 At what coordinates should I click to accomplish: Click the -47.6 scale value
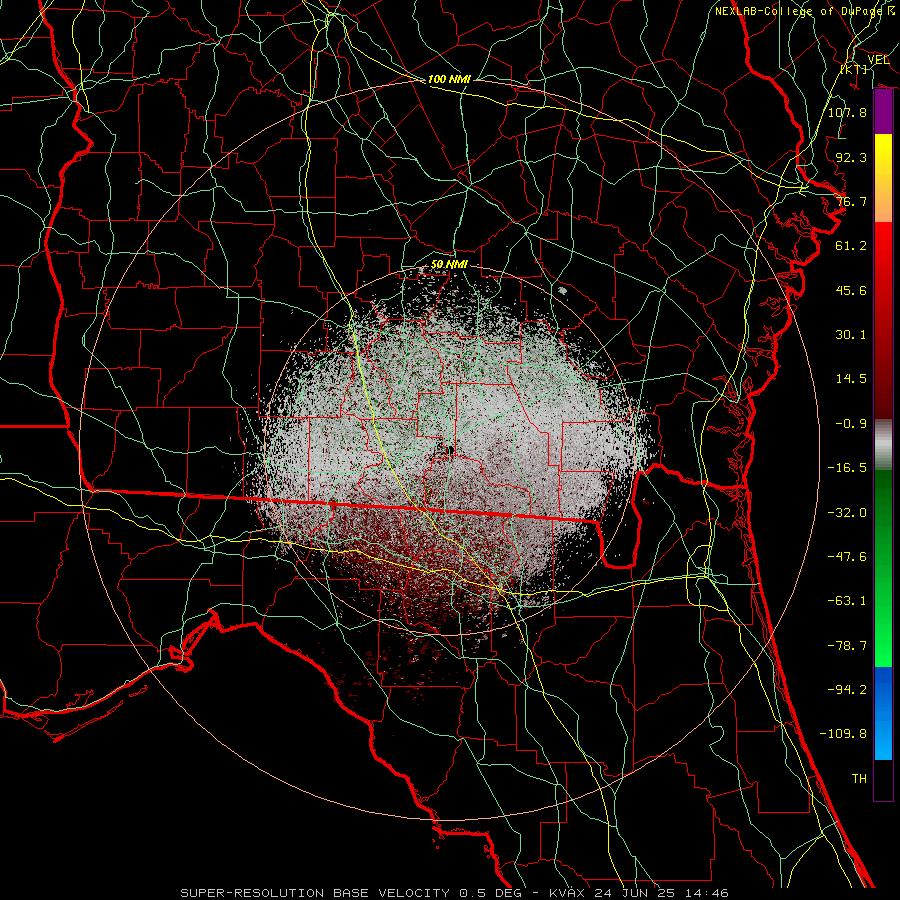[x=847, y=557]
